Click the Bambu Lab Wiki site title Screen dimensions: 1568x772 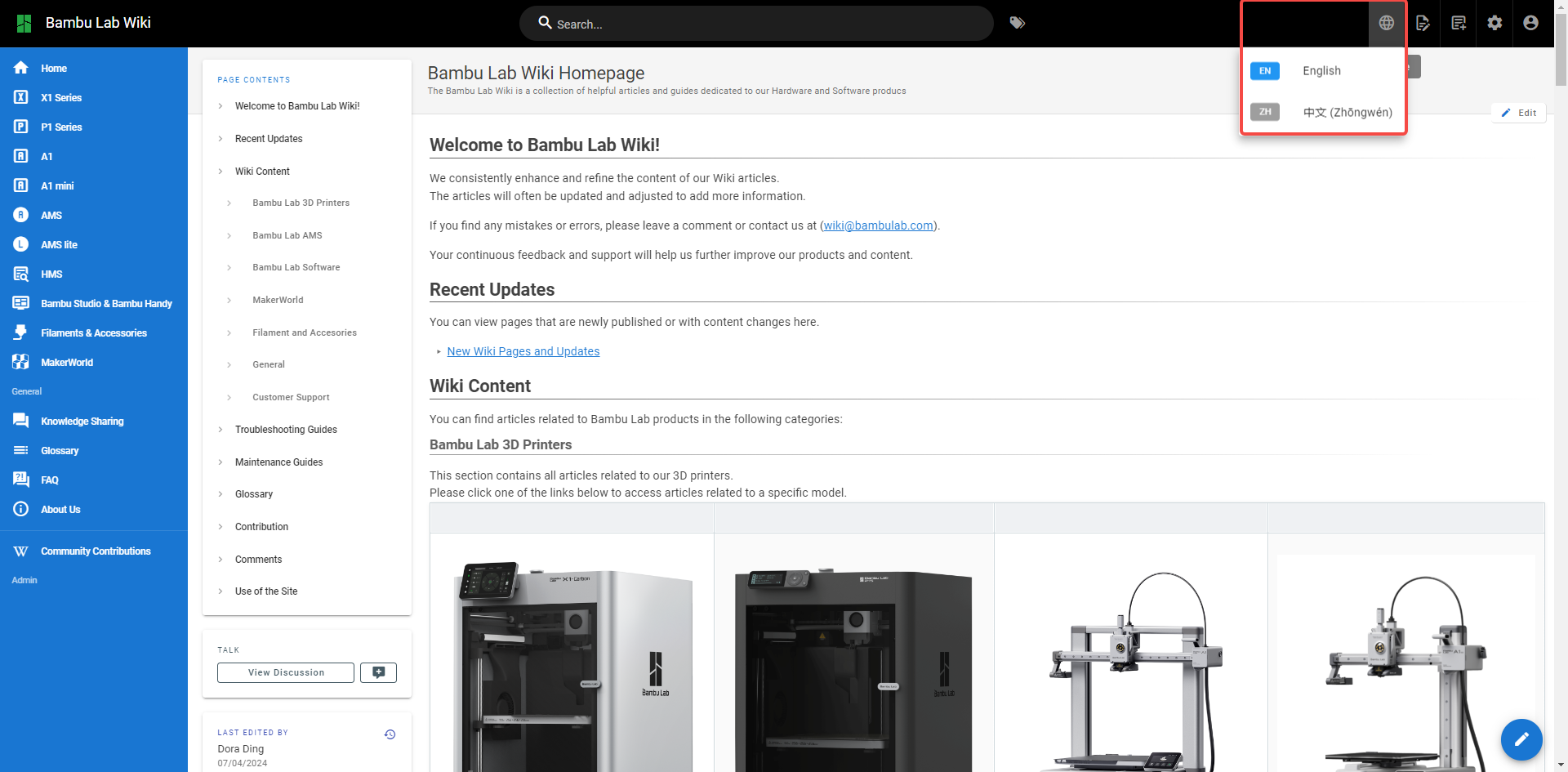(98, 23)
